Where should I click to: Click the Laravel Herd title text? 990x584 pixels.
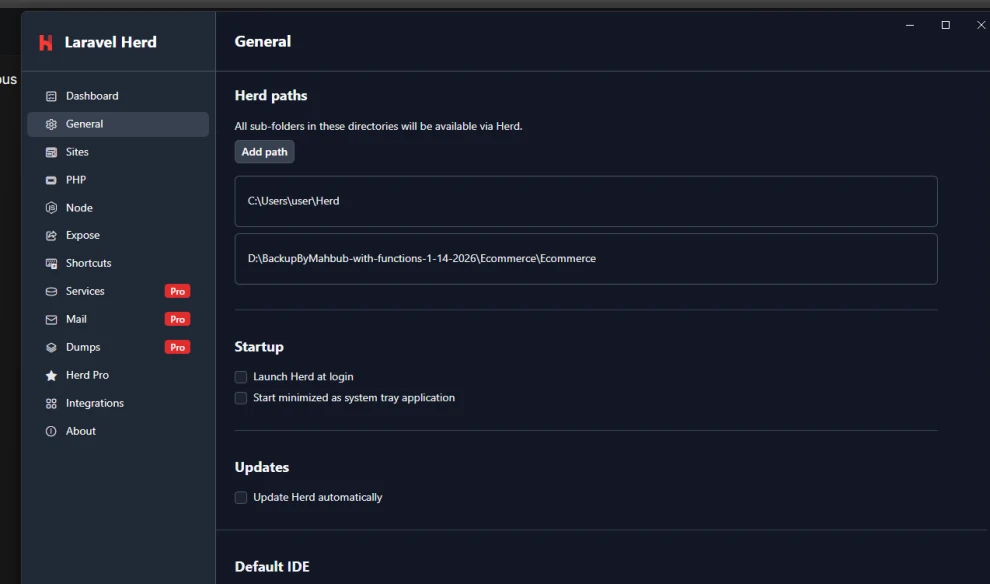[x=110, y=42]
